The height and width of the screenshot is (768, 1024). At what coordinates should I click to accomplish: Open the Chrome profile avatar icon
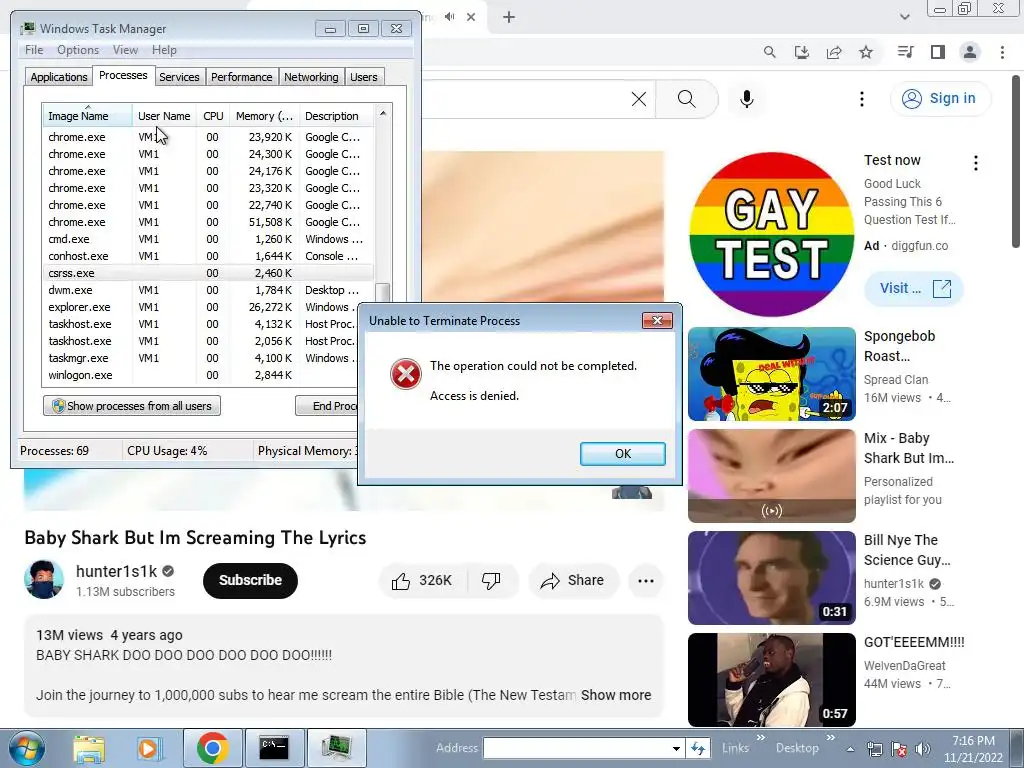click(970, 52)
